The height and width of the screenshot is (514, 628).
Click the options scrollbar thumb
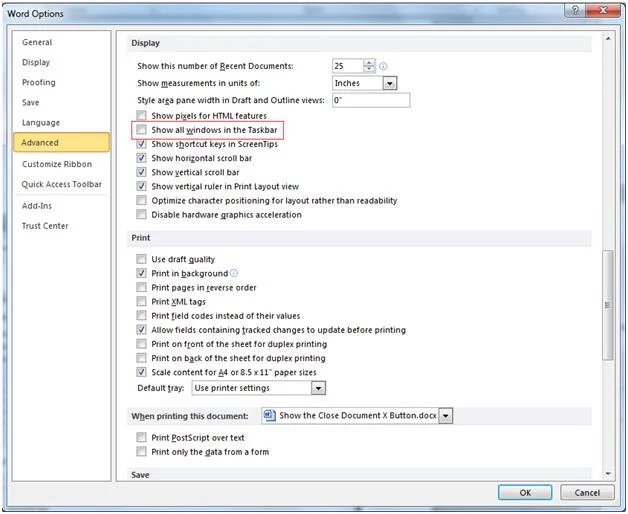pyautogui.click(x=608, y=305)
